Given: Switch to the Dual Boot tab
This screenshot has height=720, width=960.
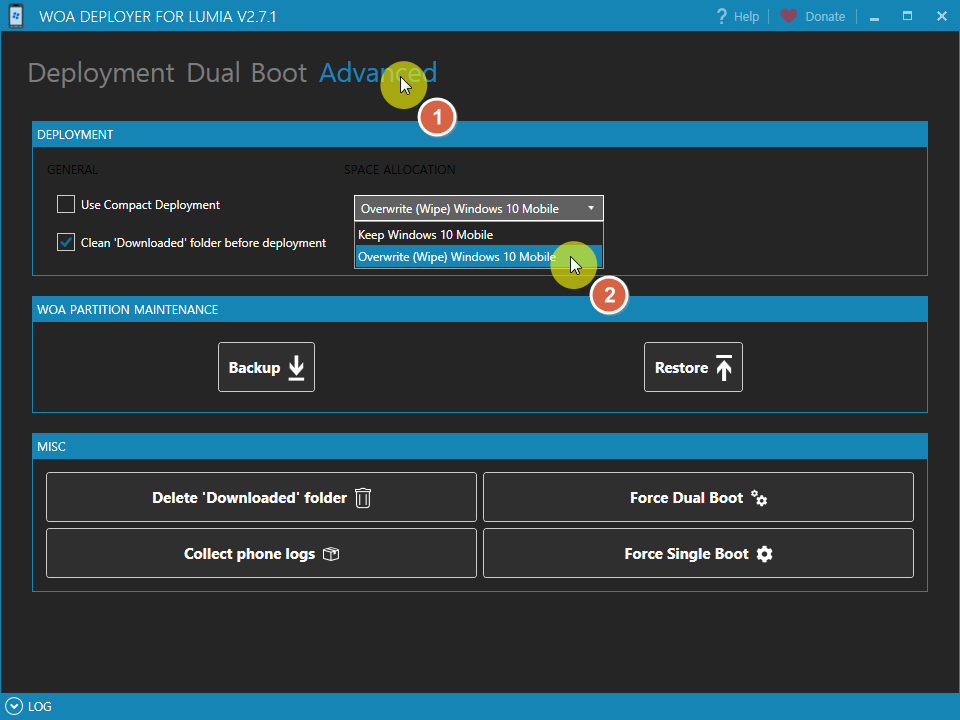Looking at the screenshot, I should click(247, 73).
